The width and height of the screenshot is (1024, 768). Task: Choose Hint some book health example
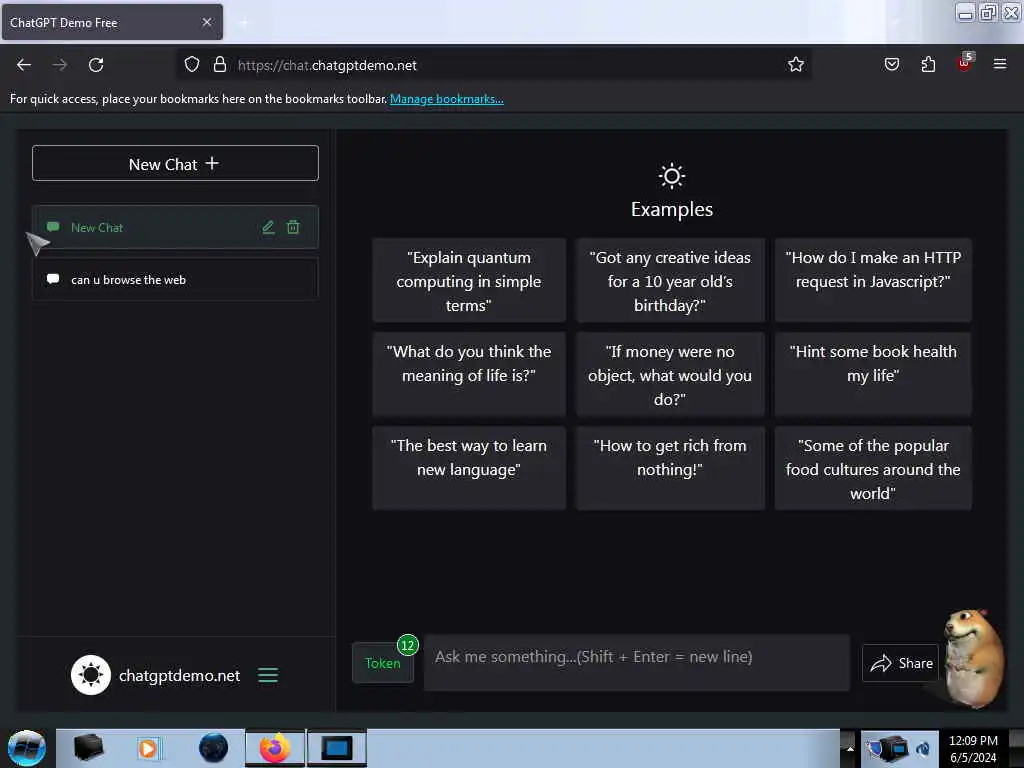pos(873,374)
